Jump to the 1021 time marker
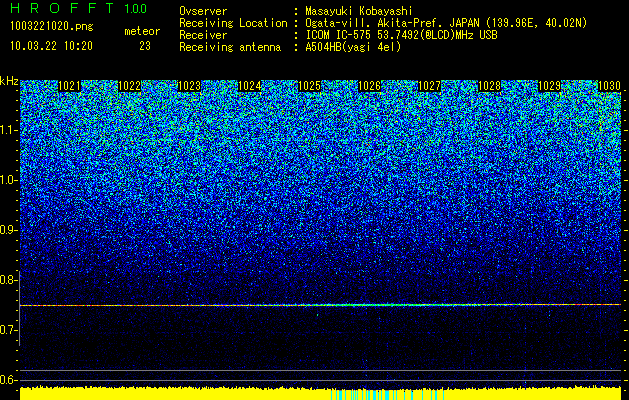This screenshot has width=629, height=400. pyautogui.click(x=69, y=86)
